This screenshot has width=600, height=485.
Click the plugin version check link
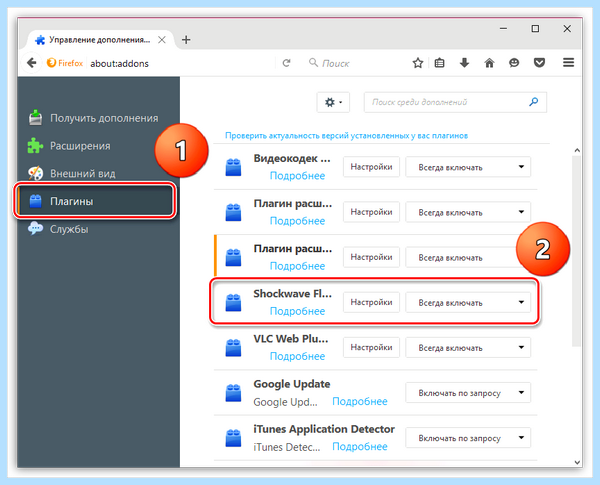click(x=346, y=136)
